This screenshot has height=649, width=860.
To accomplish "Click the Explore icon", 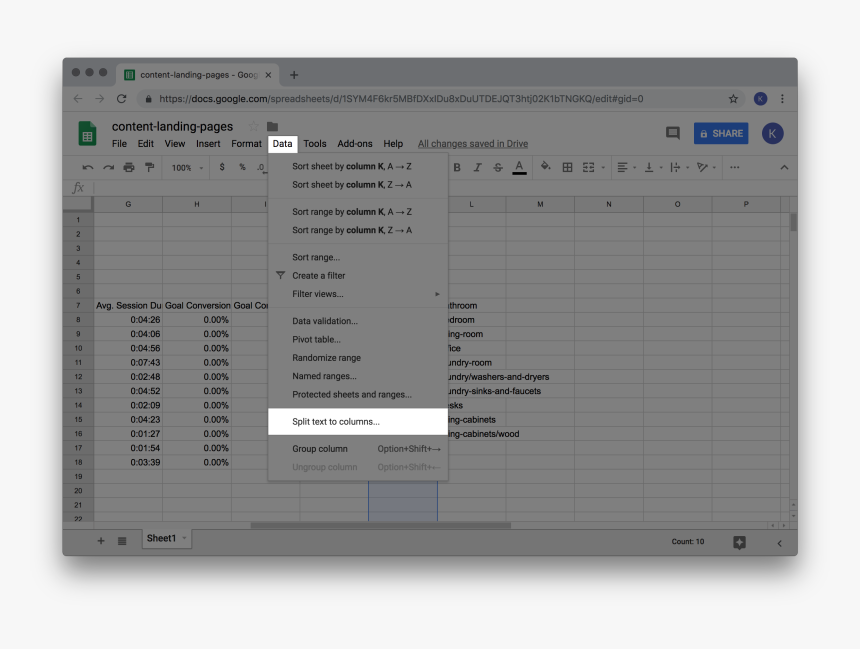I will 739,542.
